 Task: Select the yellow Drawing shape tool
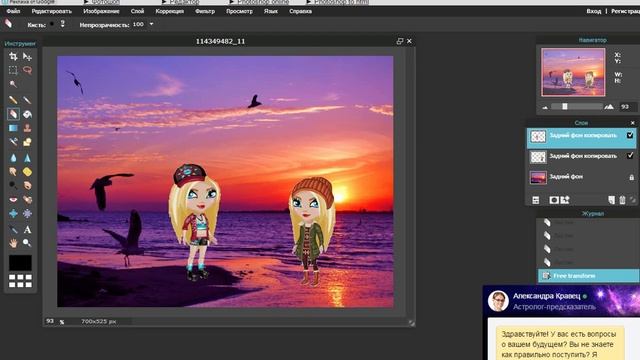[27, 142]
